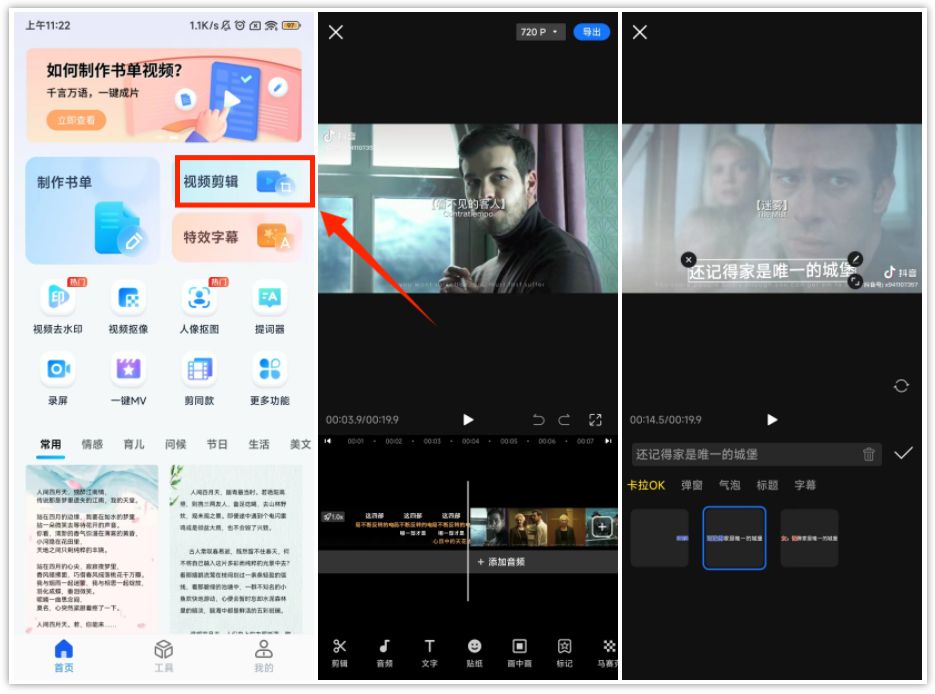Jump to timeline end
This screenshot has width=935, height=694.
coord(608,441)
